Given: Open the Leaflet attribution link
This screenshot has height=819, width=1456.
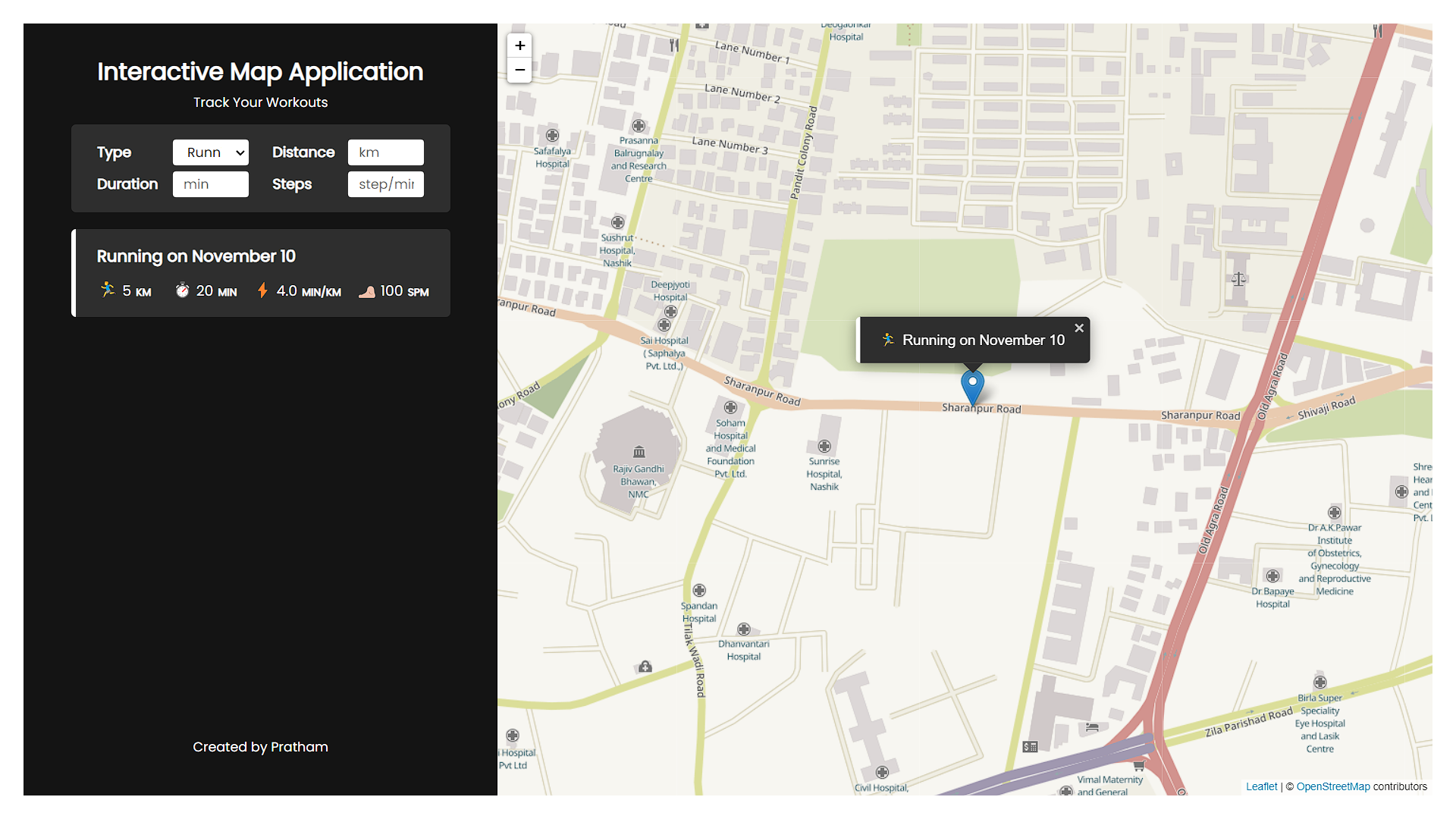Looking at the screenshot, I should [1261, 786].
